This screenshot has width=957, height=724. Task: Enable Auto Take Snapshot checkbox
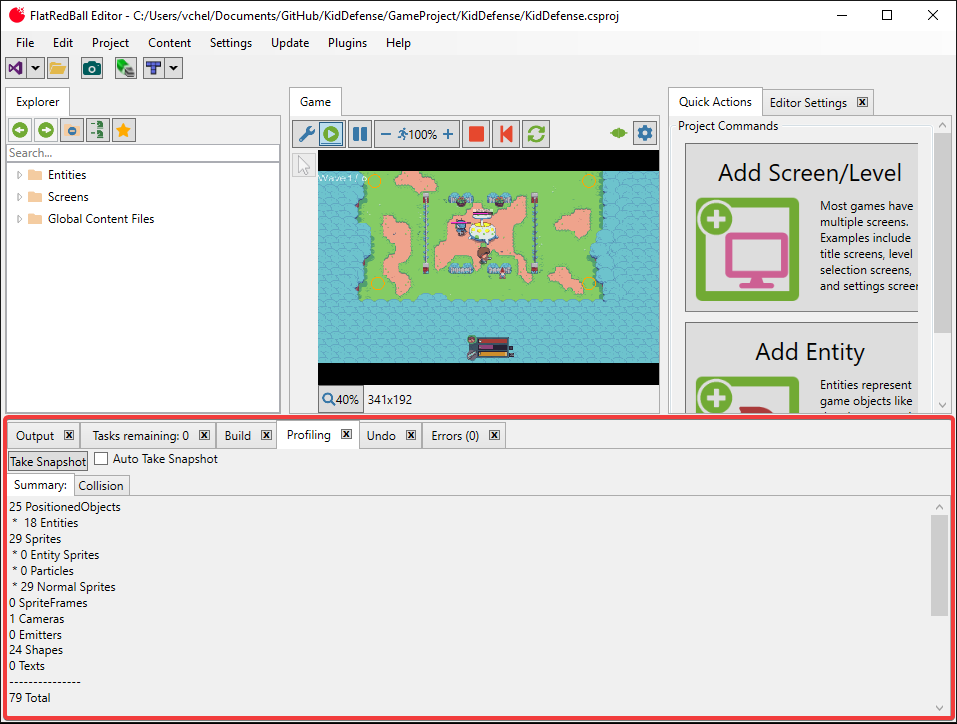[x=101, y=459]
